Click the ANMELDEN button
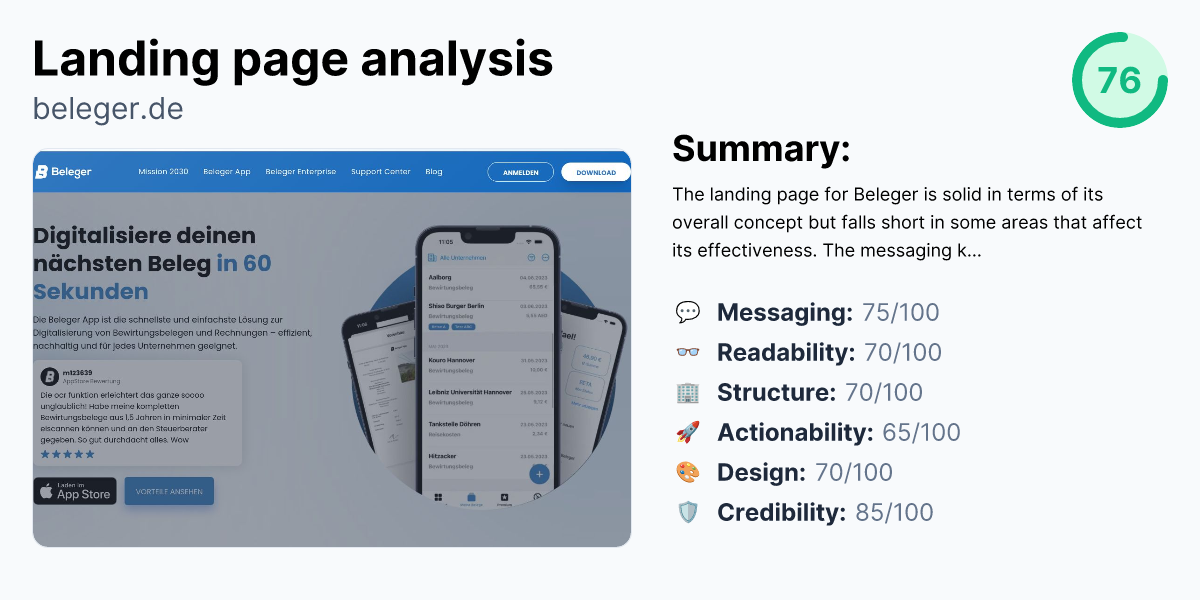The height and width of the screenshot is (600, 1200). (x=520, y=171)
